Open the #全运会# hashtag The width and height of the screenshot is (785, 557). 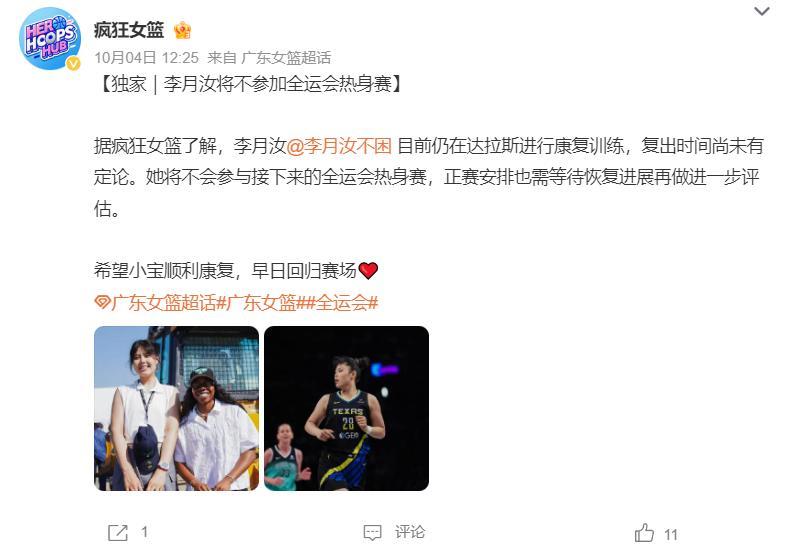click(342, 302)
